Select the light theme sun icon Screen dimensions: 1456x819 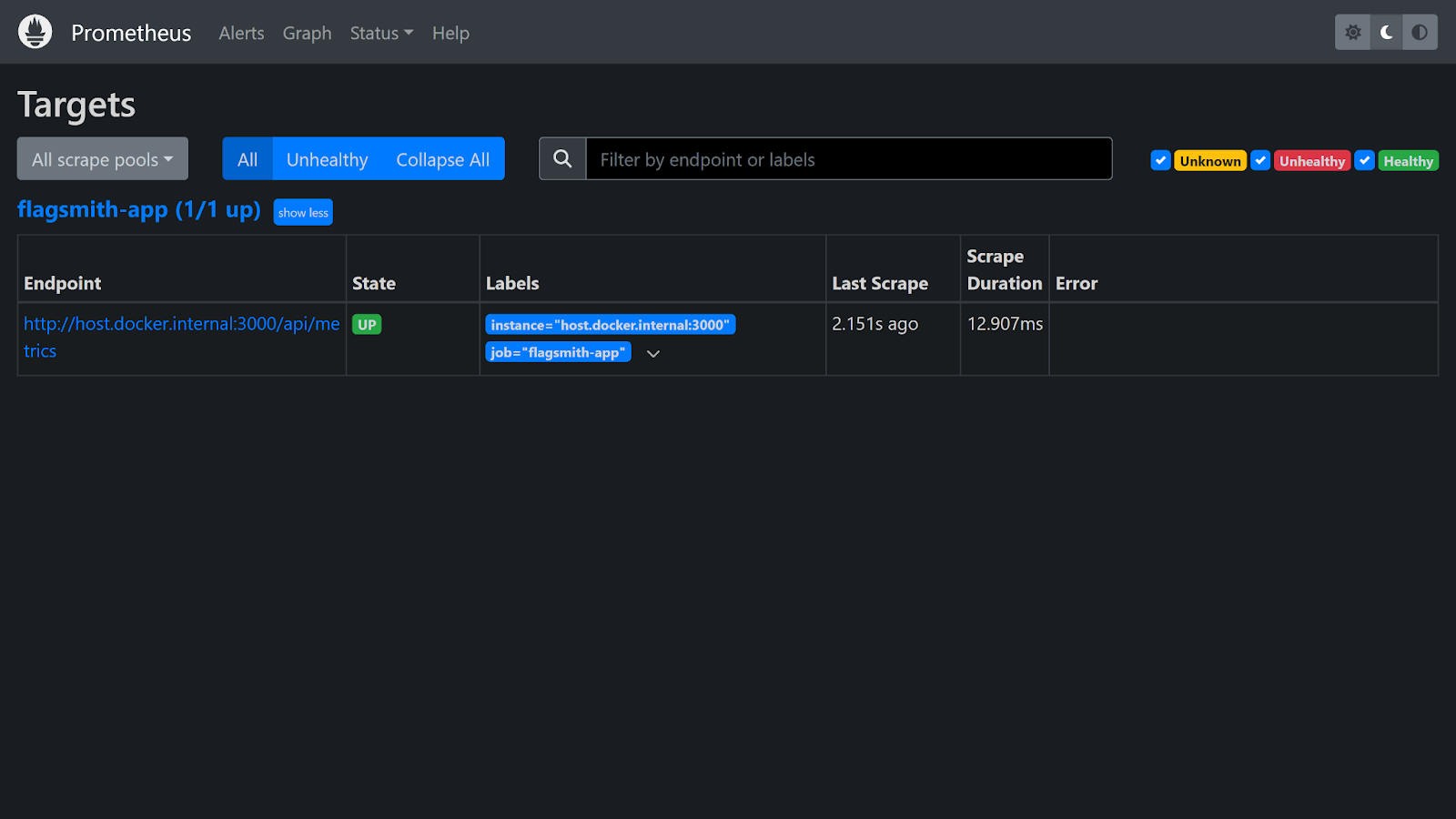[x=1352, y=32]
